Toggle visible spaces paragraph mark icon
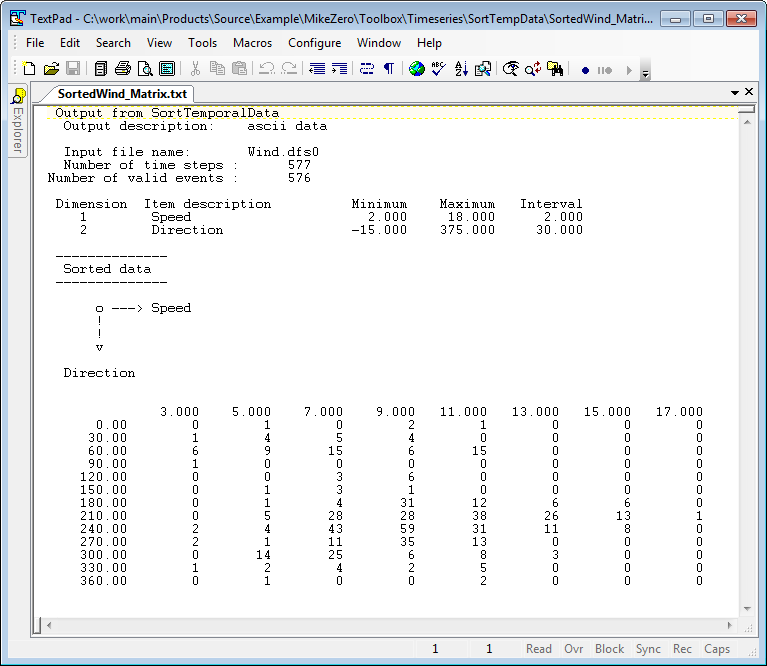This screenshot has width=767, height=666. (389, 69)
